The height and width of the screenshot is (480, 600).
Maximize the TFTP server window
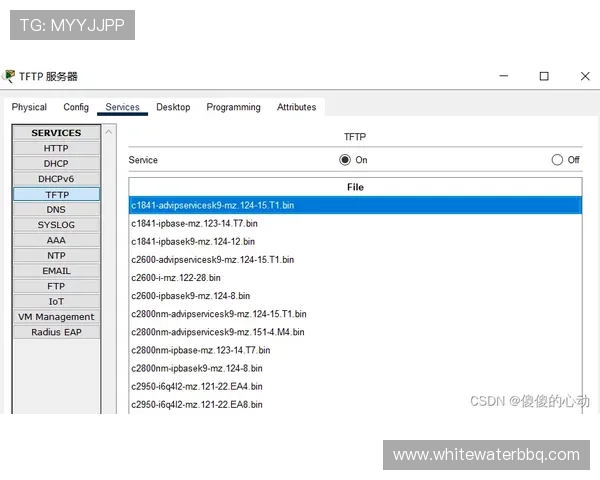544,76
